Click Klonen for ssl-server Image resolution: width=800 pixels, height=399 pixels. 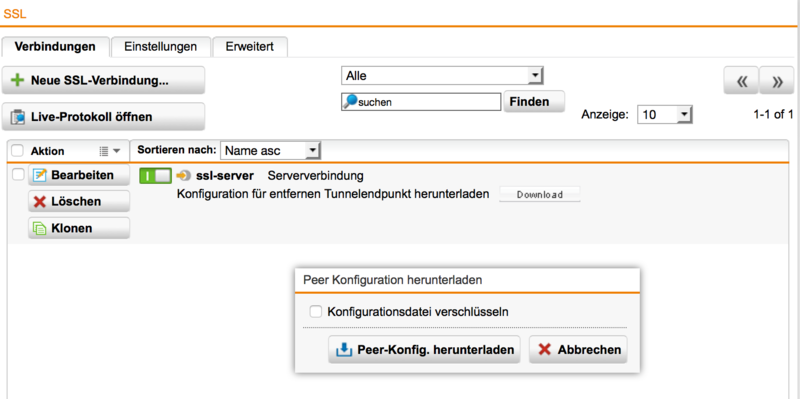[x=79, y=228]
